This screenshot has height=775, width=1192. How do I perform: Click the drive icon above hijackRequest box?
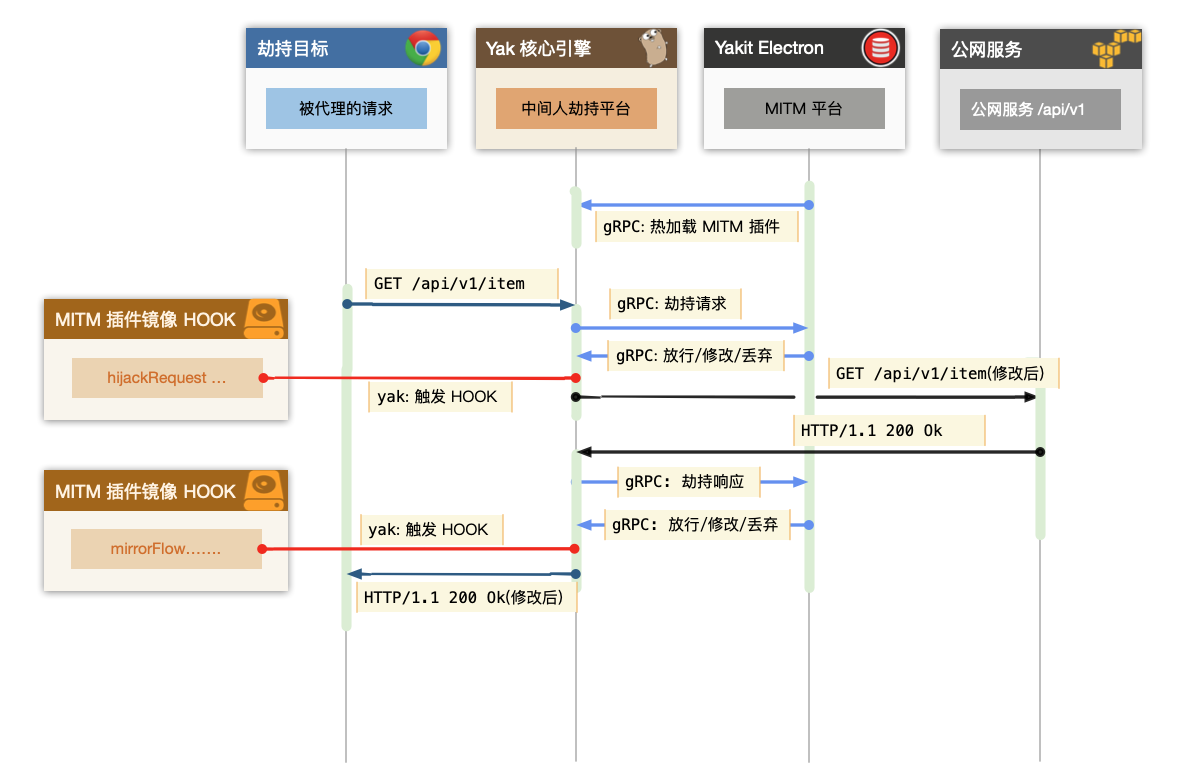[265, 319]
